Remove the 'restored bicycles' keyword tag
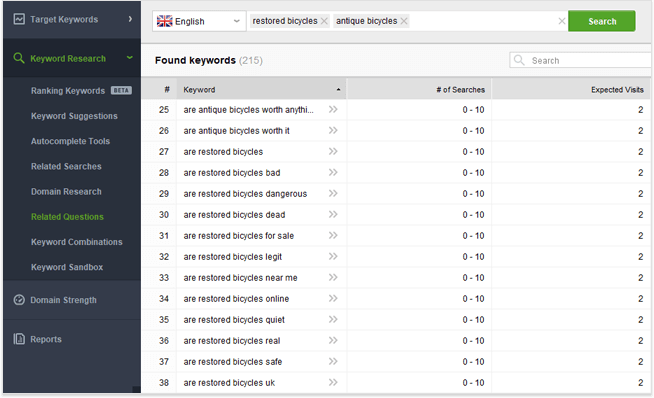Image resolution: width=654 pixels, height=398 pixels. (324, 21)
